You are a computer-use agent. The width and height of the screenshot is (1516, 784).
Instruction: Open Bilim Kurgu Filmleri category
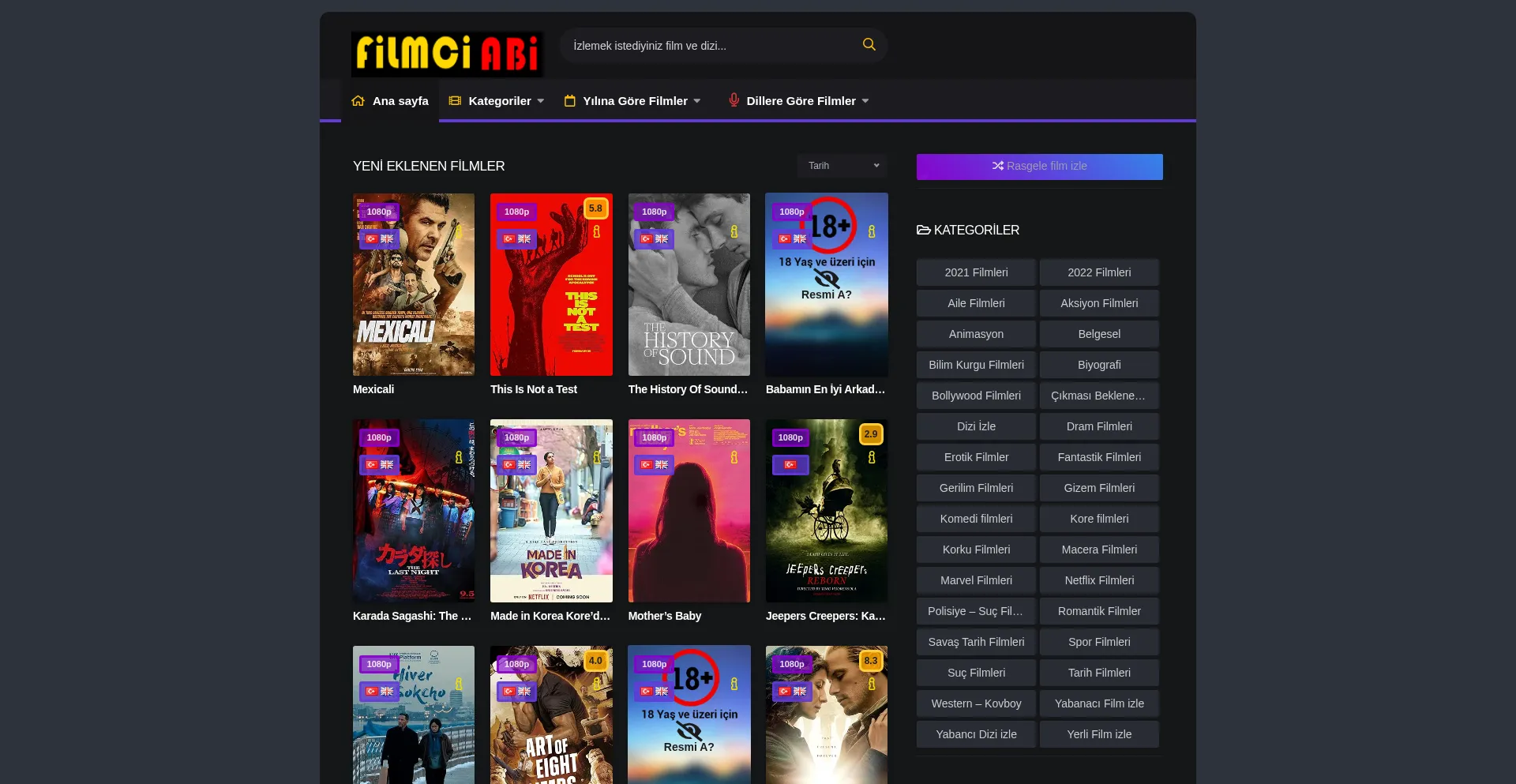(976, 365)
